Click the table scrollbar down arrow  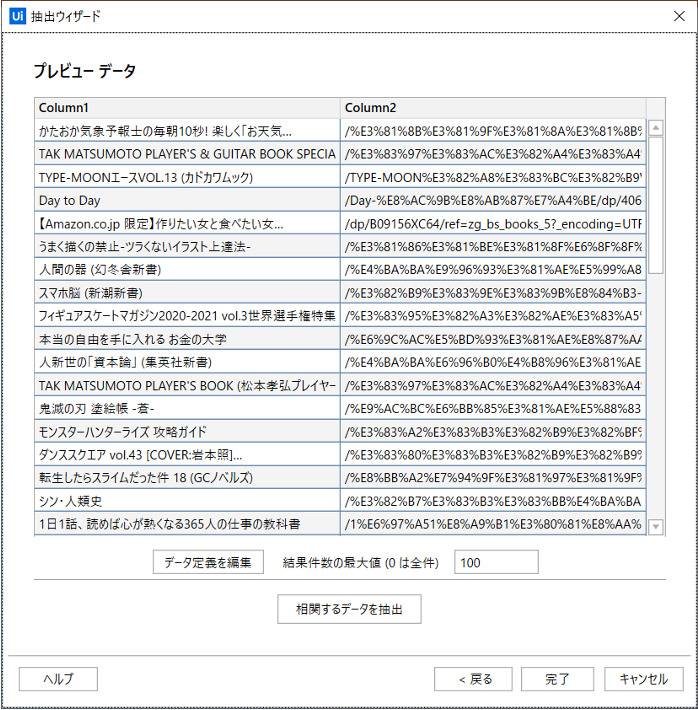coord(655,527)
